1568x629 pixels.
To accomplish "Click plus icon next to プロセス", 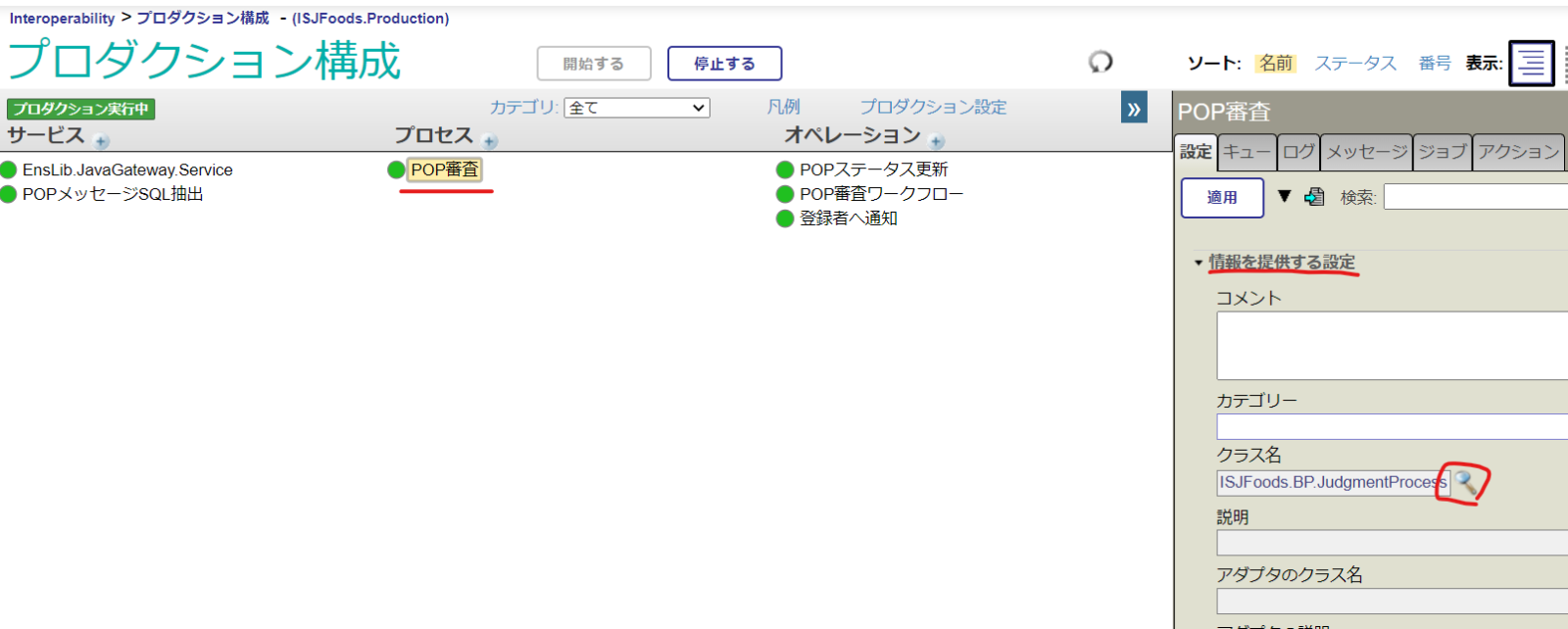I will 490,141.
